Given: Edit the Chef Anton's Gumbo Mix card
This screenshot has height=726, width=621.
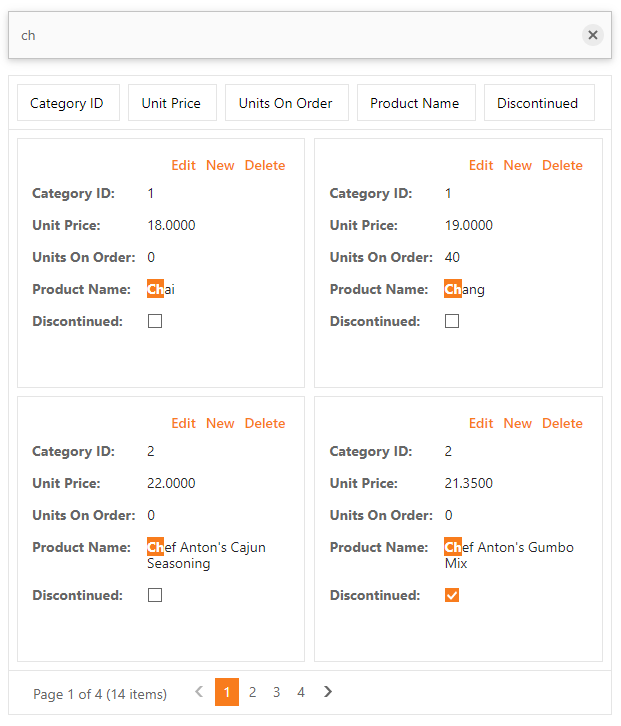Looking at the screenshot, I should (x=481, y=423).
